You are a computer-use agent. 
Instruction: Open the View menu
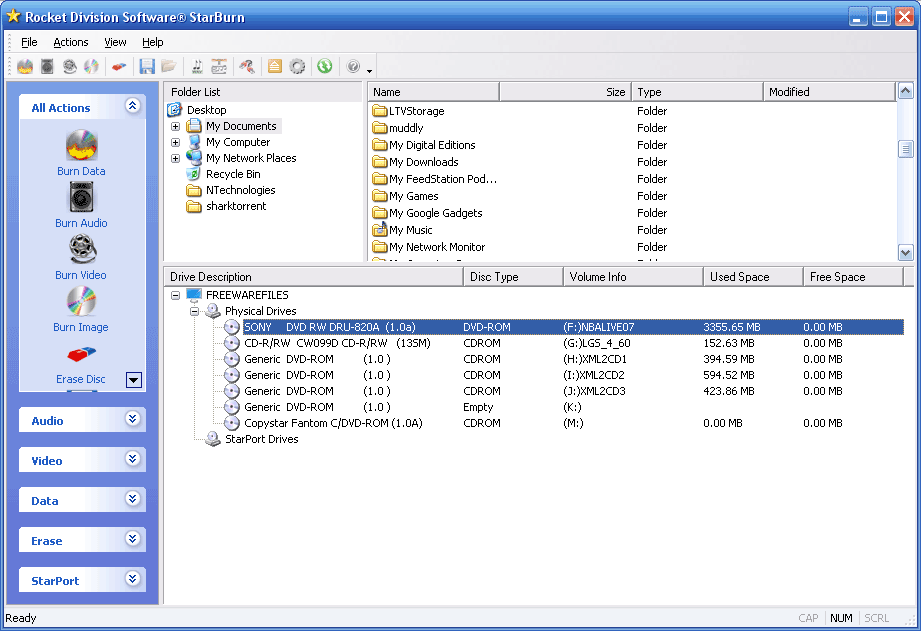click(x=115, y=42)
